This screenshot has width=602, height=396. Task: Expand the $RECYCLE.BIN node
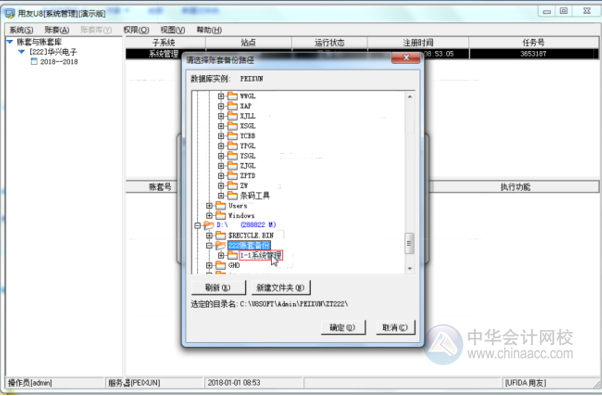[209, 235]
